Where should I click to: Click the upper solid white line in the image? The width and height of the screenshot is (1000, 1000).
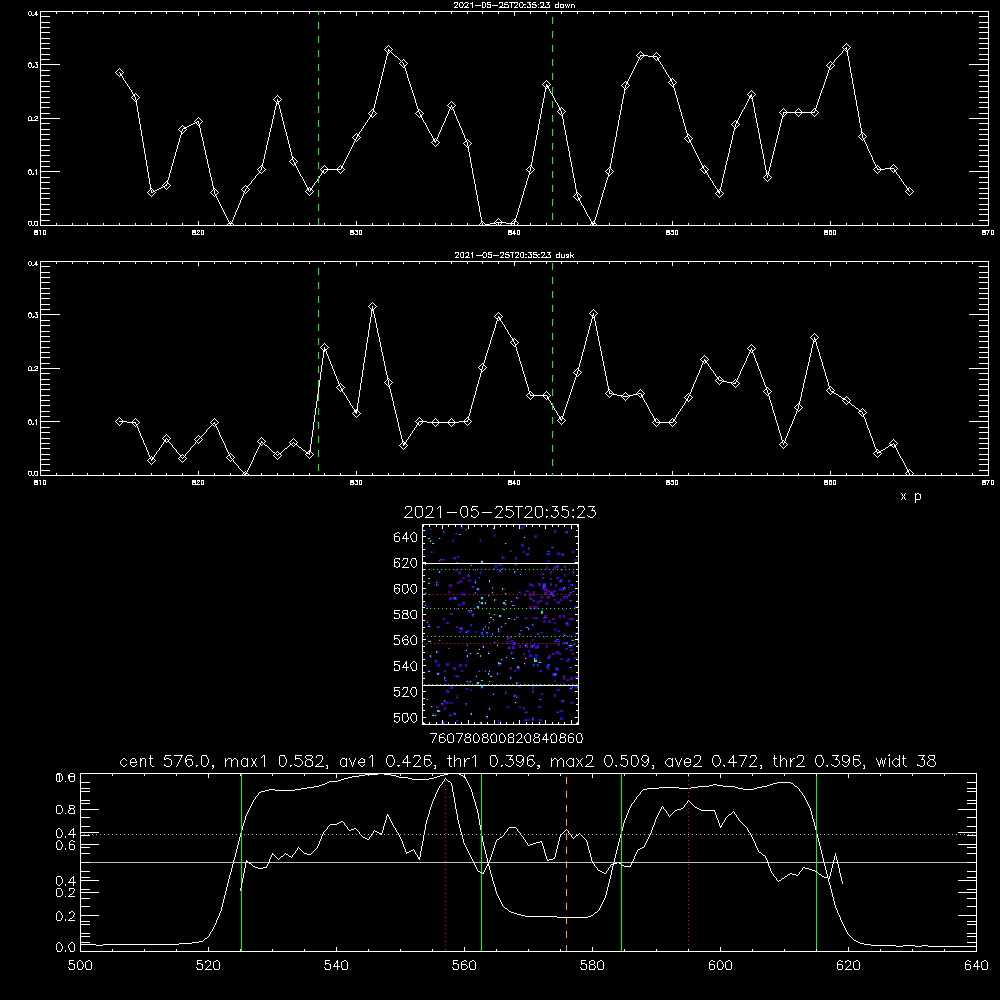[x=500, y=563]
